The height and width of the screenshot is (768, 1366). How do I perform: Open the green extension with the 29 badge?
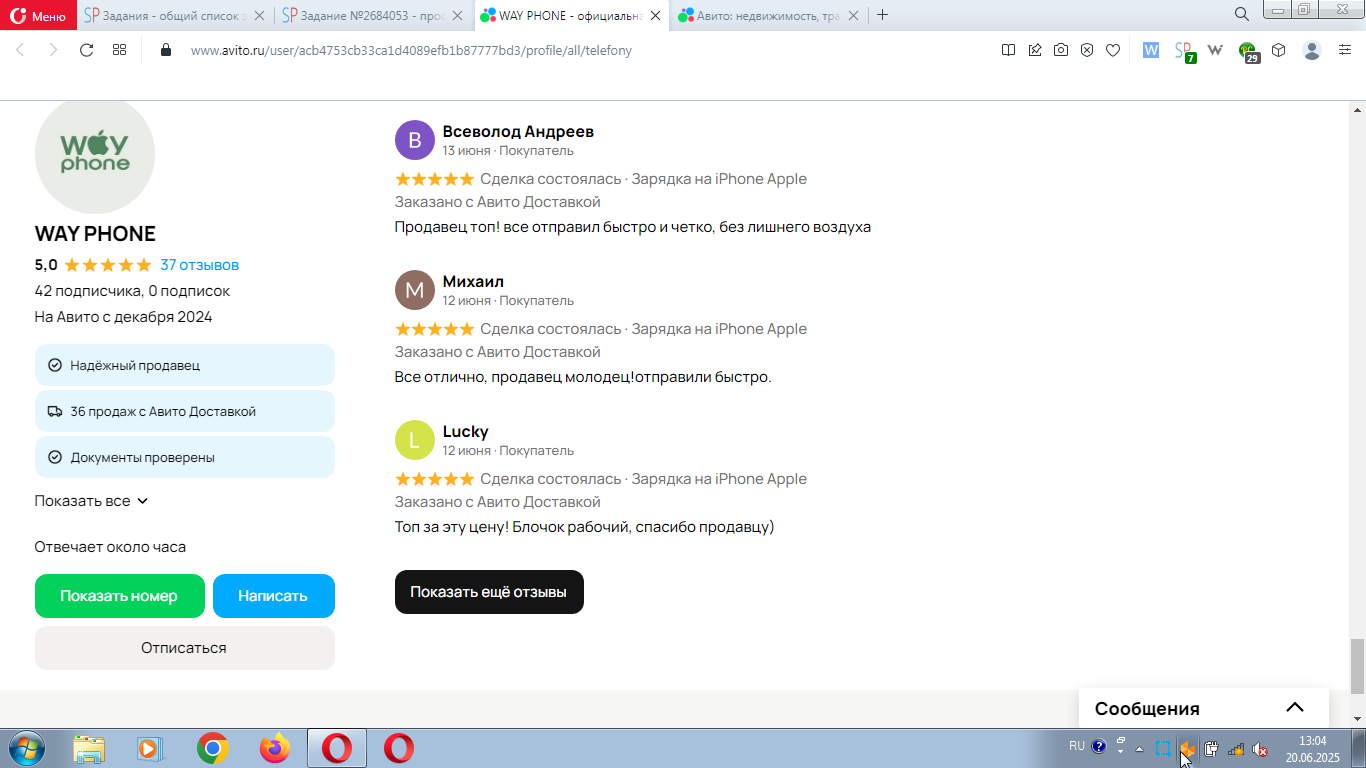pyautogui.click(x=1249, y=52)
